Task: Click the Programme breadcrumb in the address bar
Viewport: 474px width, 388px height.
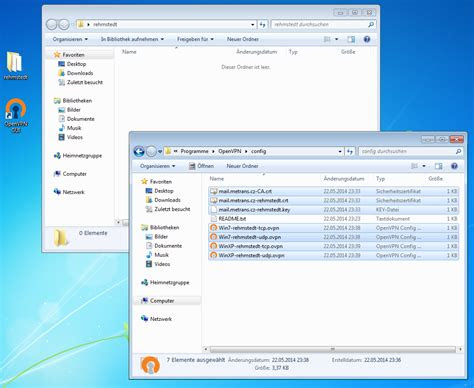Action: tap(194, 151)
